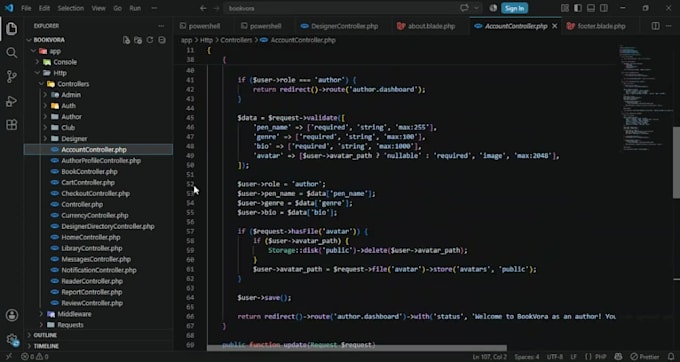The width and height of the screenshot is (680, 362).
Task: Change language mode via PHP status item
Action: (600, 357)
